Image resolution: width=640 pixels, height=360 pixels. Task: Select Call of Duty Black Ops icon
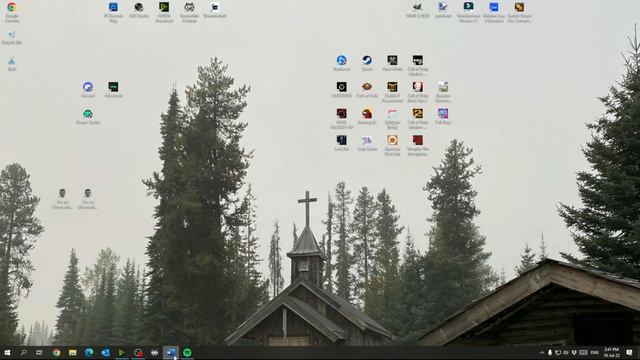click(418, 91)
